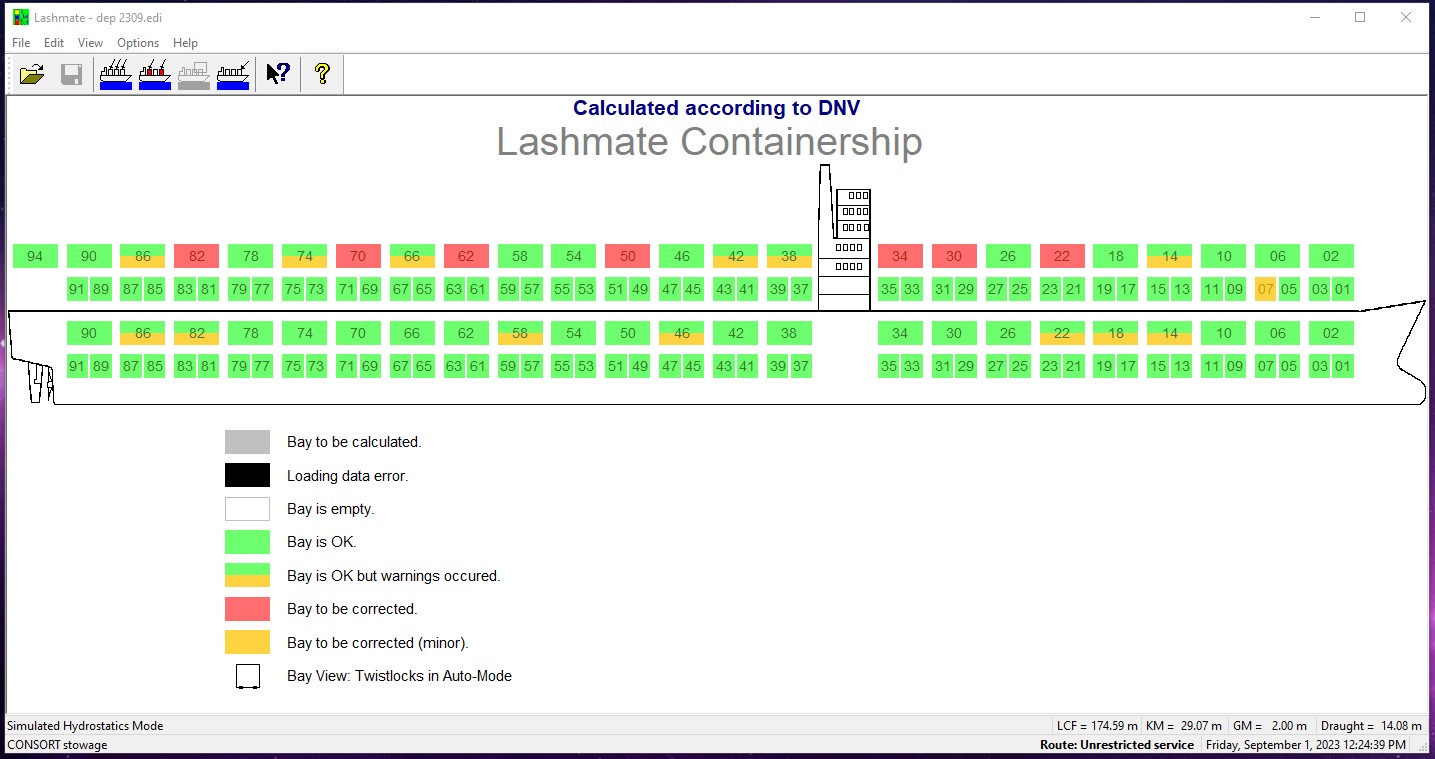Viewport: 1435px width, 759px height.
Task: Activate the context help pointer icon
Action: 278,74
